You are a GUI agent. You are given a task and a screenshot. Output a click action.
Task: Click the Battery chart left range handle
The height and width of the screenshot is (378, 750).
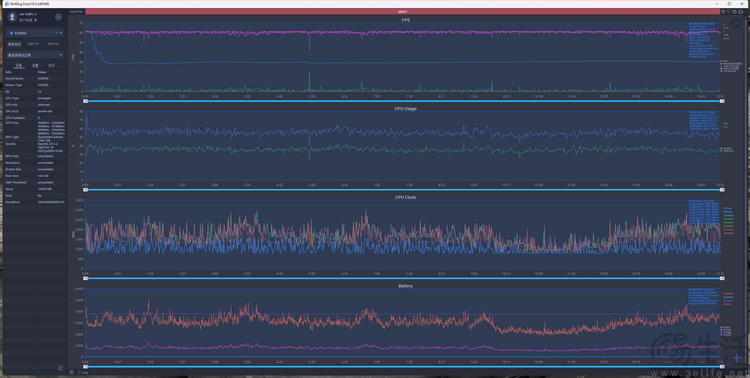coord(86,367)
